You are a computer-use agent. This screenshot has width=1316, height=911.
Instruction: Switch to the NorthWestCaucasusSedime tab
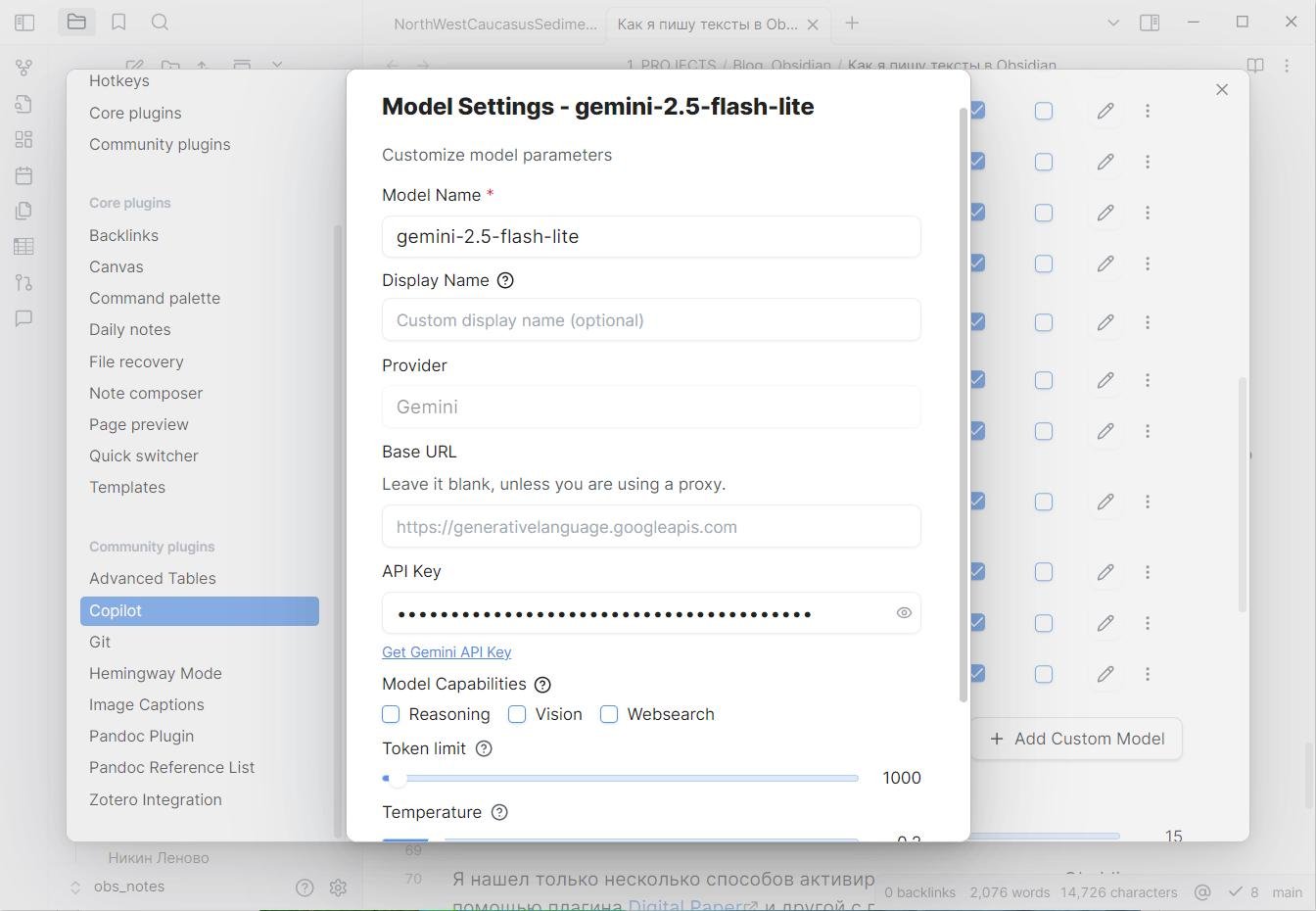(494, 24)
